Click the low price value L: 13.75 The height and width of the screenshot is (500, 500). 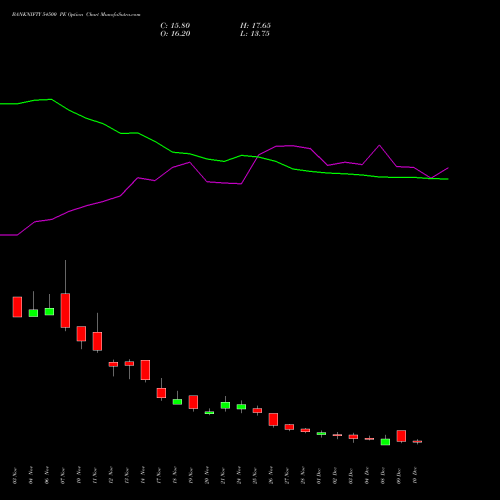[255, 34]
